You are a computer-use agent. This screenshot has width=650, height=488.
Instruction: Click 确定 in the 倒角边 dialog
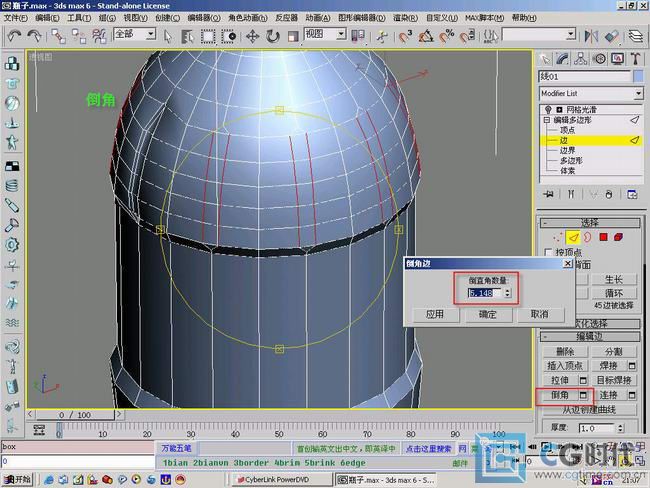[488, 314]
